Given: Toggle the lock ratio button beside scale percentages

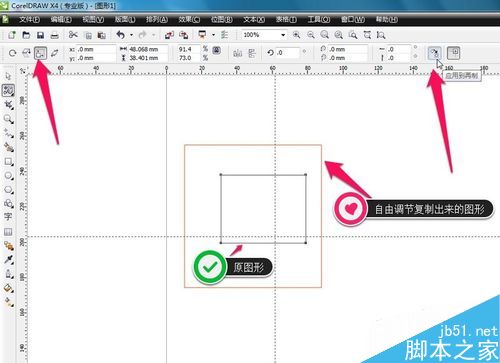Looking at the screenshot, I should click(x=217, y=51).
